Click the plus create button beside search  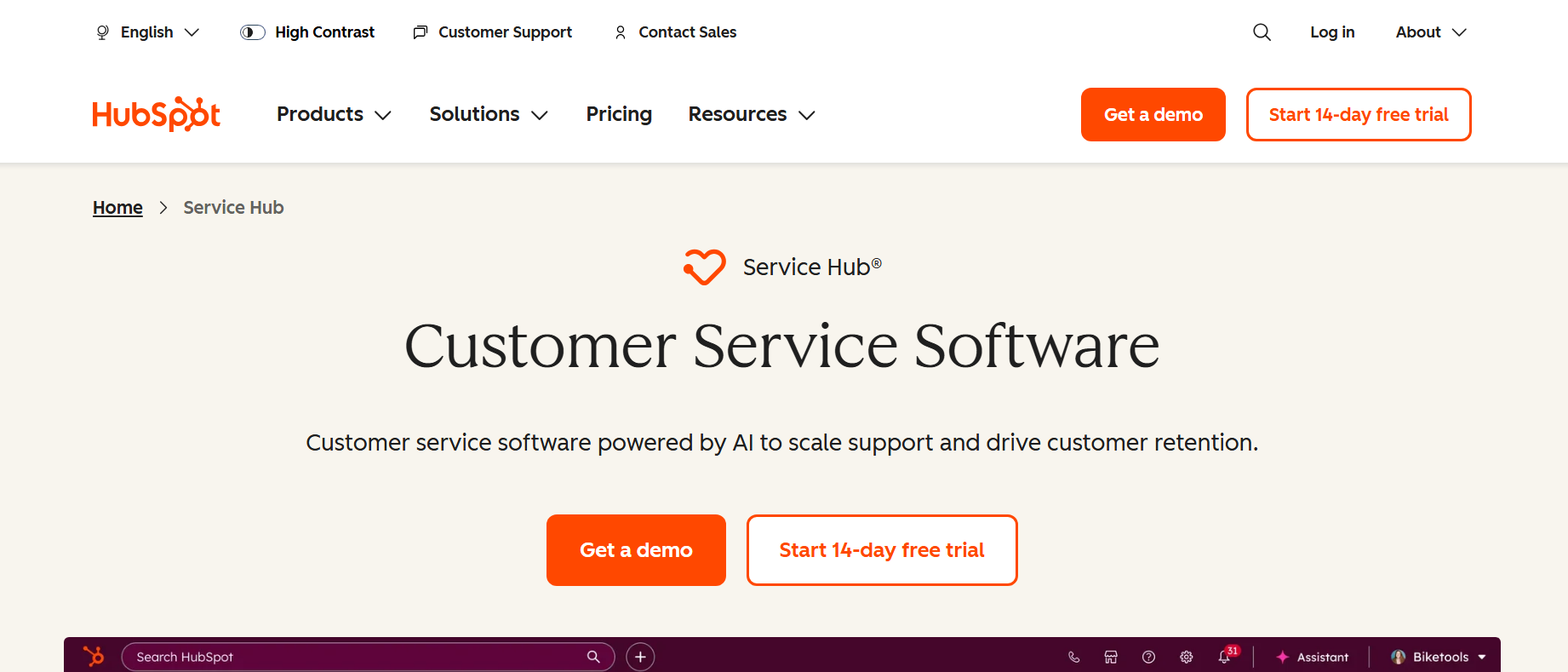(x=640, y=657)
